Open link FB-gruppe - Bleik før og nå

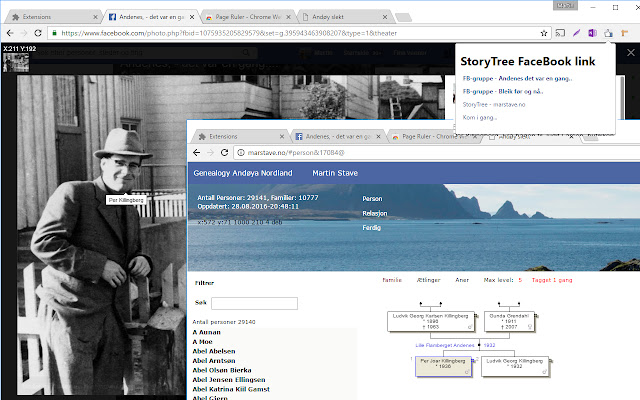coord(503,91)
